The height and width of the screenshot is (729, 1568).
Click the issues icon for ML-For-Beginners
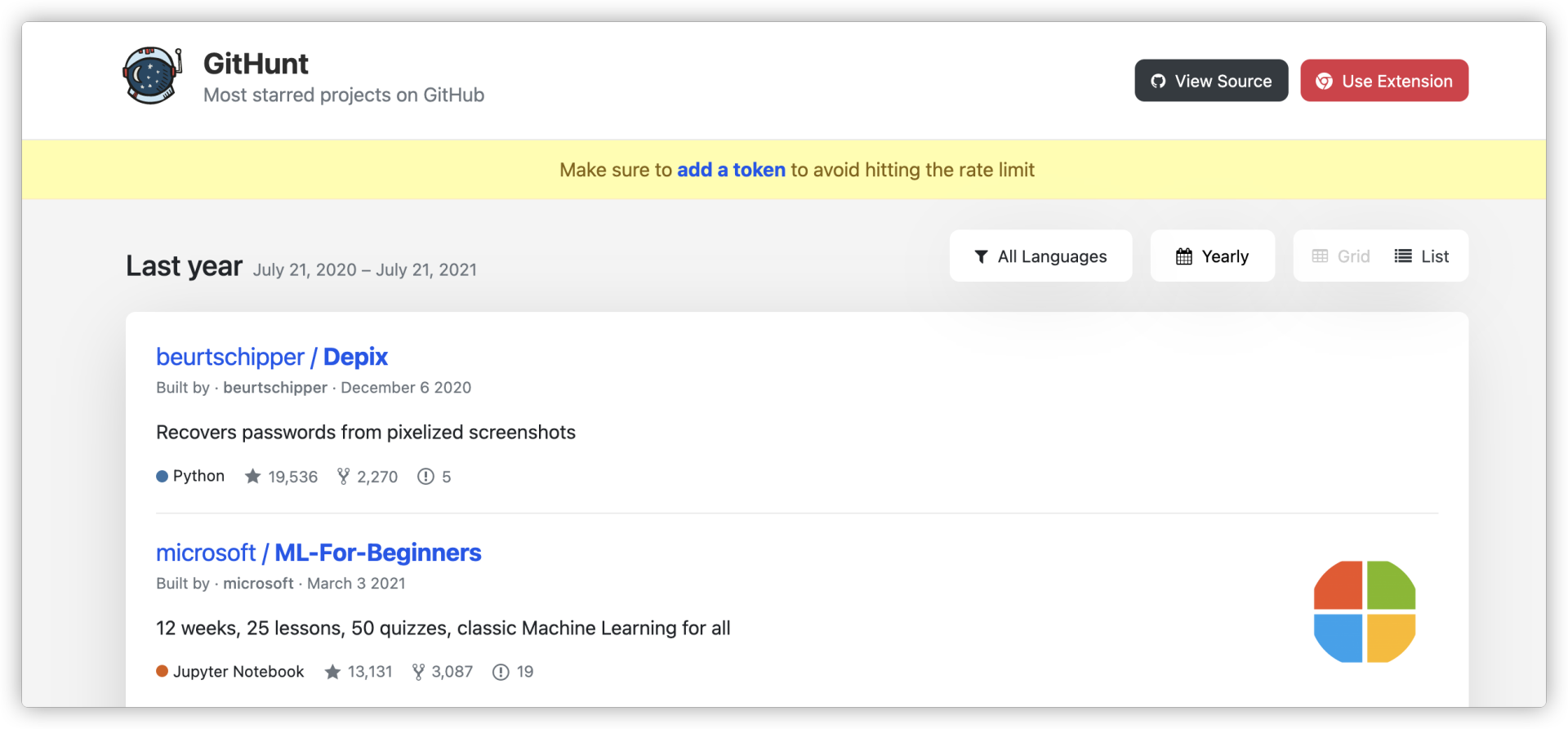[x=501, y=672]
